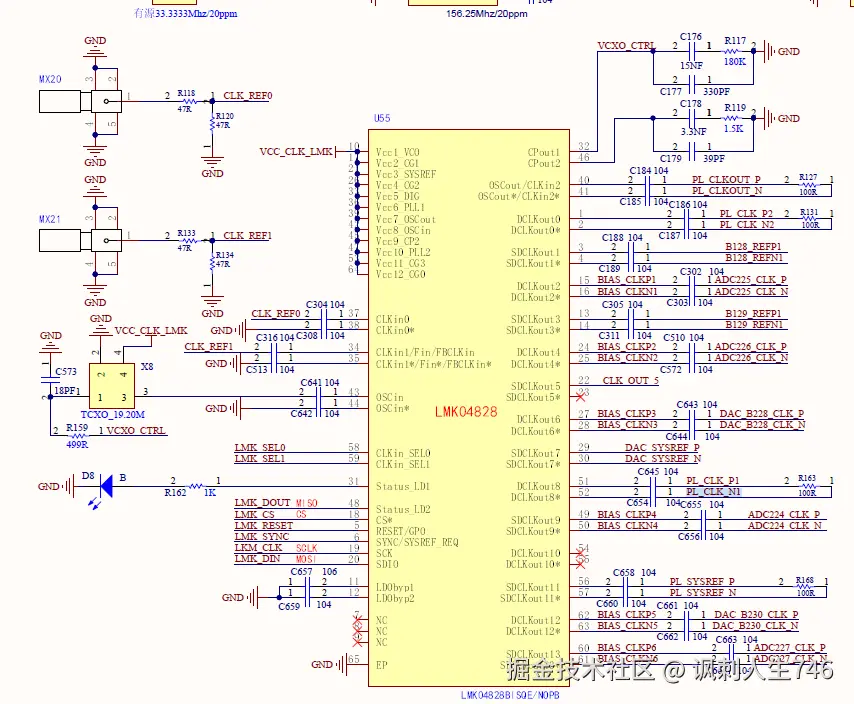Click the R133 resistor designator
Screen dimensions: 854x704
coord(186,233)
